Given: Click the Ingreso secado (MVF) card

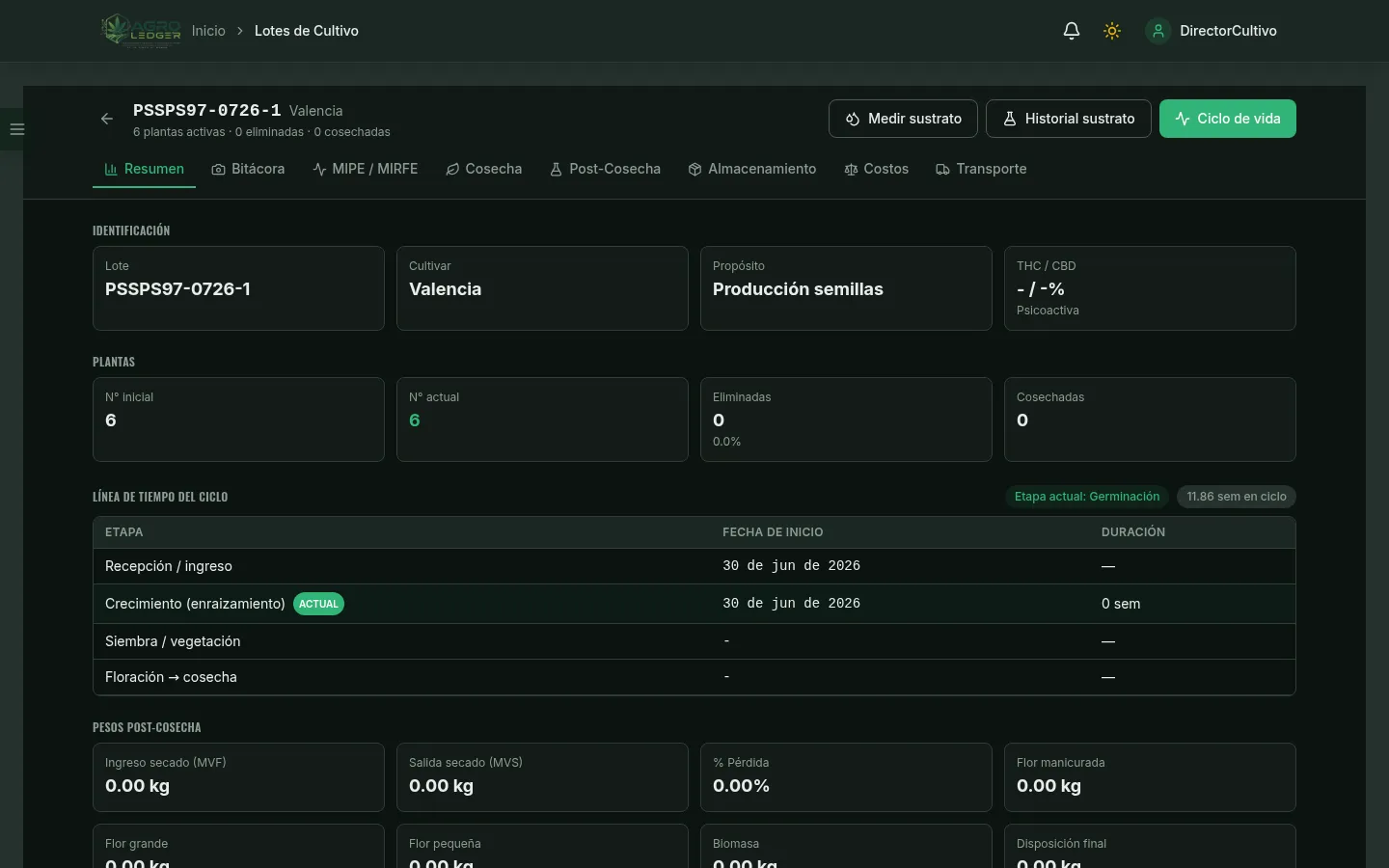Looking at the screenshot, I should click(x=238, y=777).
